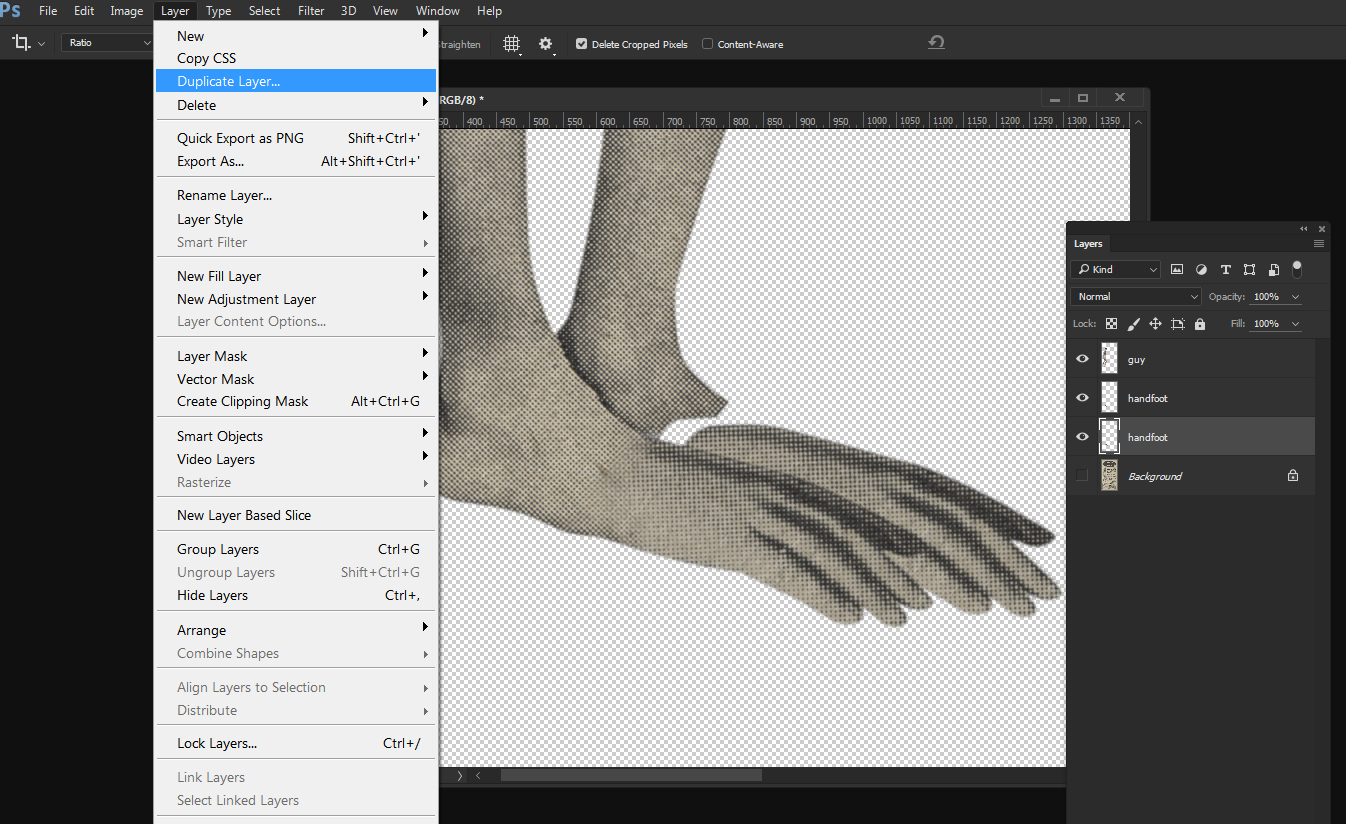Viewport: 1346px width, 824px height.
Task: Click the adjustment layer filter icon
Action: click(x=1201, y=270)
